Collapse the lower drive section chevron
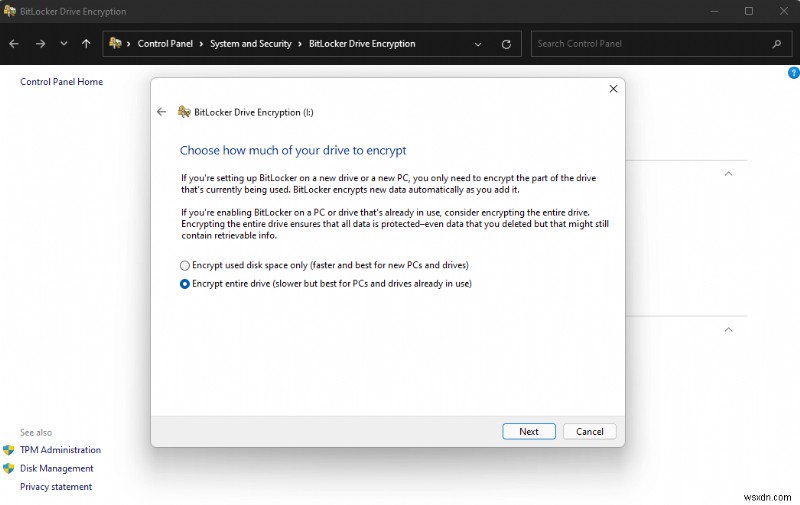This screenshot has height=505, width=800. click(729, 330)
